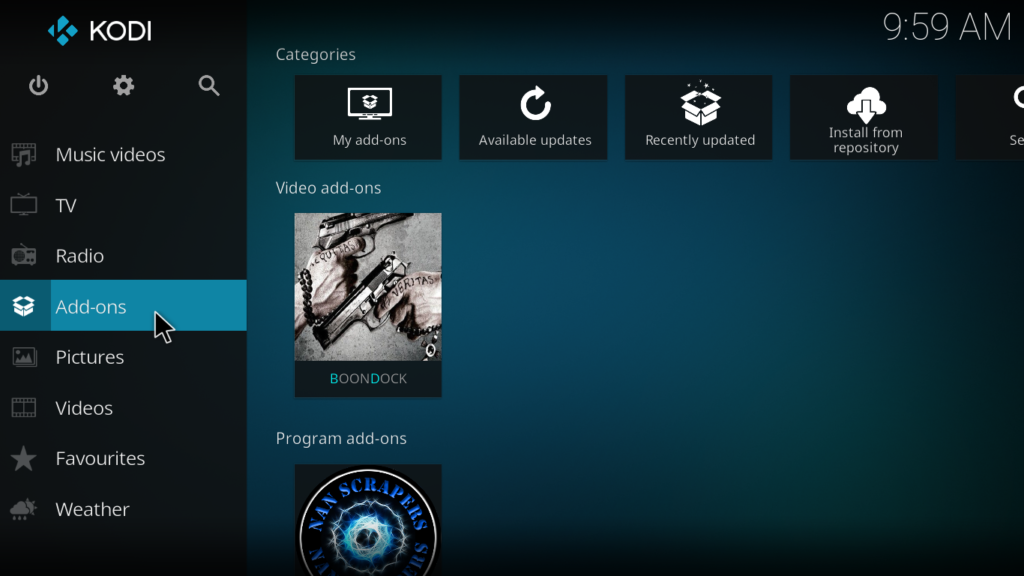The width and height of the screenshot is (1024, 576).
Task: Click the BOONDOCK title label
Action: point(368,379)
